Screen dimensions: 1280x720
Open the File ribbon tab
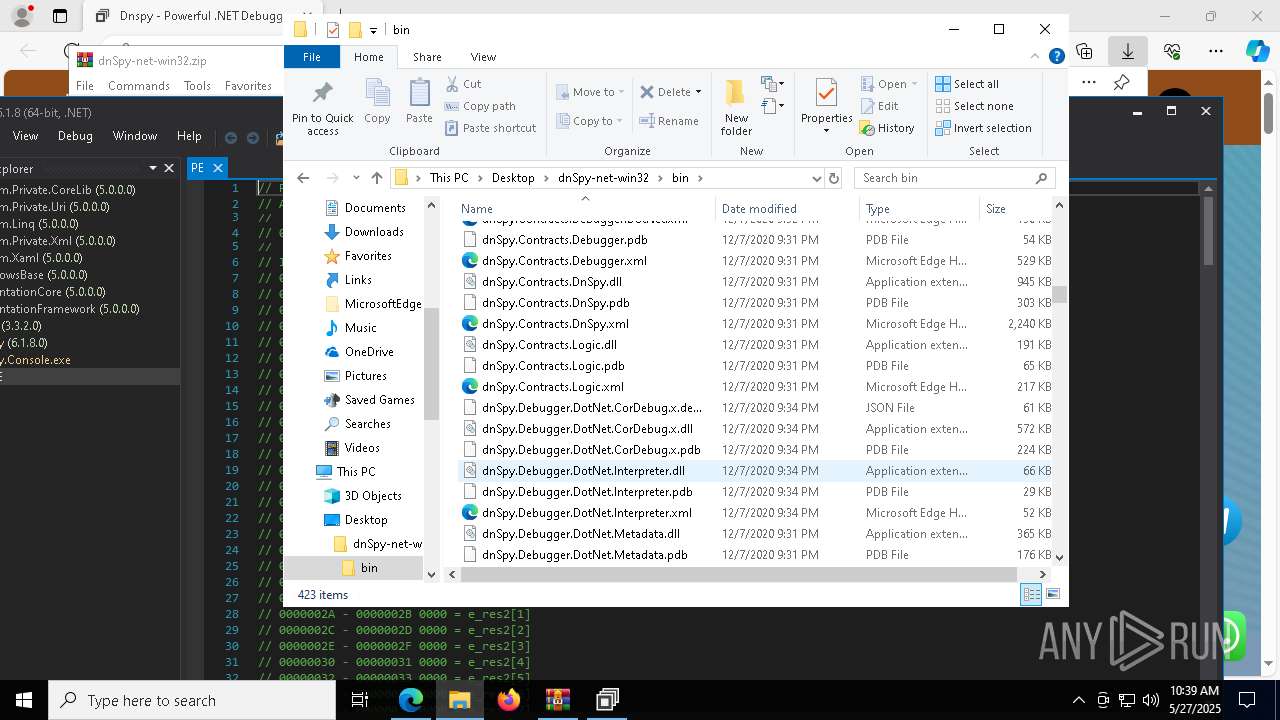coord(312,57)
